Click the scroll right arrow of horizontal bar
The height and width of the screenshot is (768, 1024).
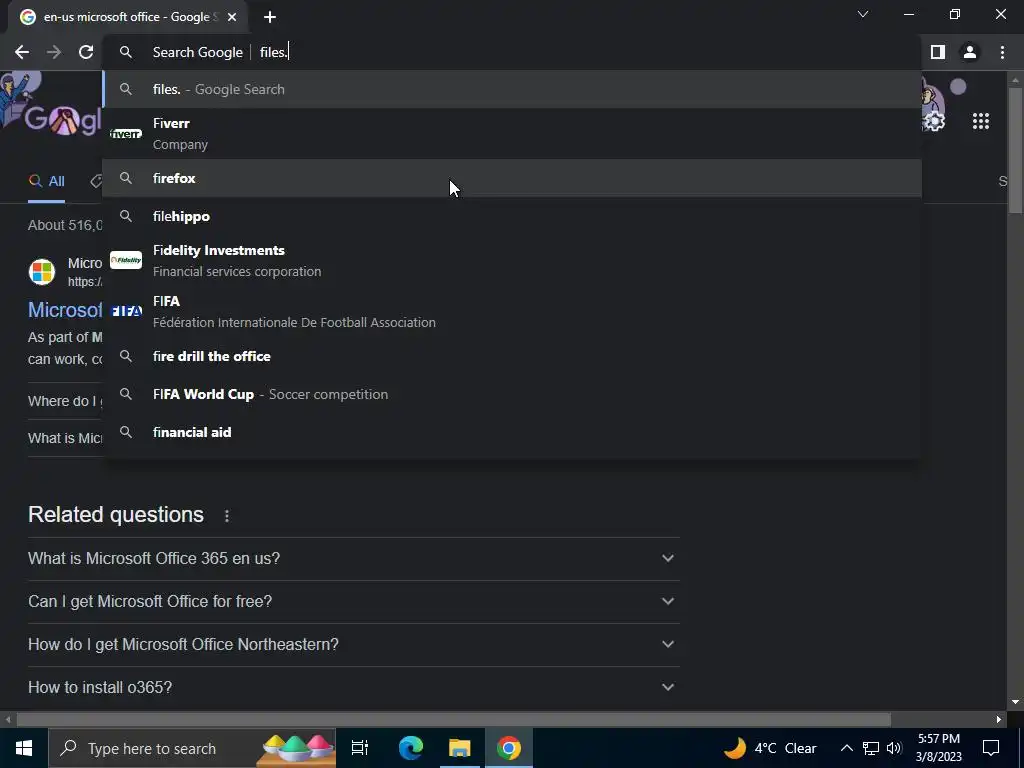[x=999, y=720]
